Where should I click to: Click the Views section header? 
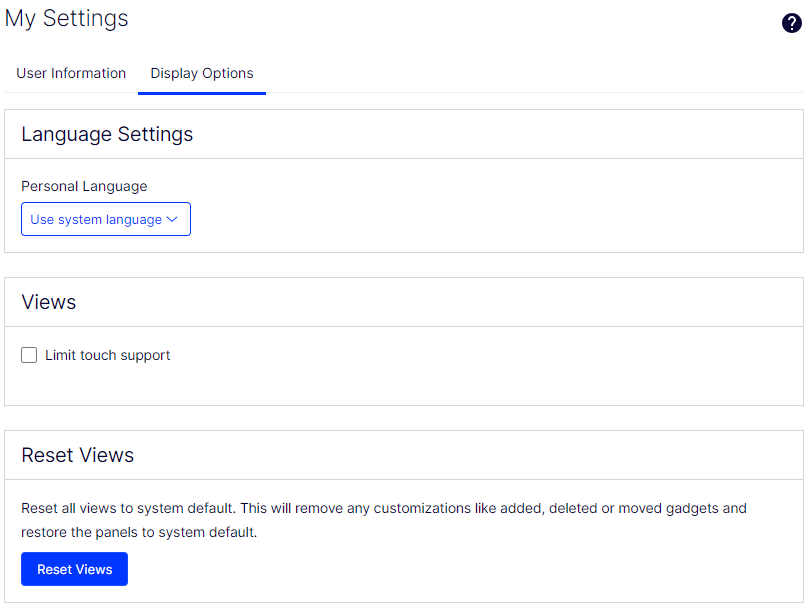coord(48,302)
